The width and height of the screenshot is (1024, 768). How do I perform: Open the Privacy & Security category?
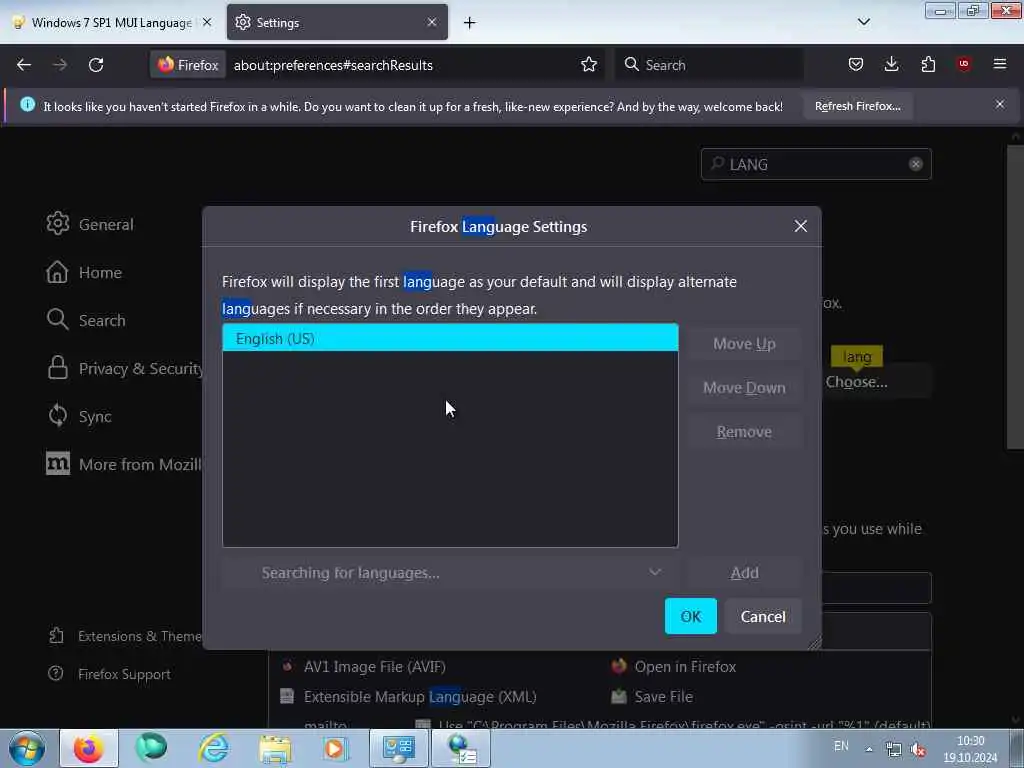(x=124, y=368)
